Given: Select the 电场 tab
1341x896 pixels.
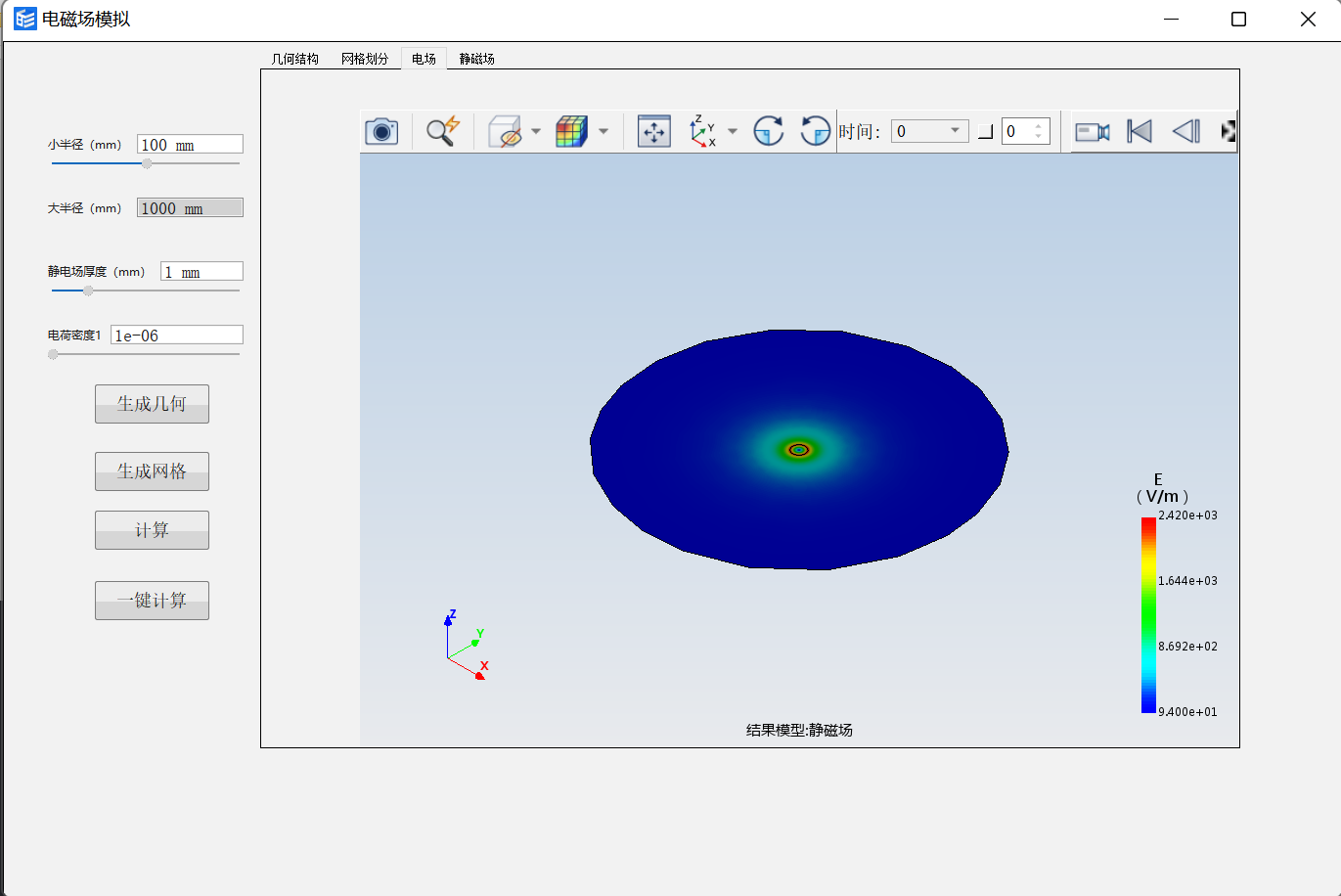Looking at the screenshot, I should pos(424,59).
